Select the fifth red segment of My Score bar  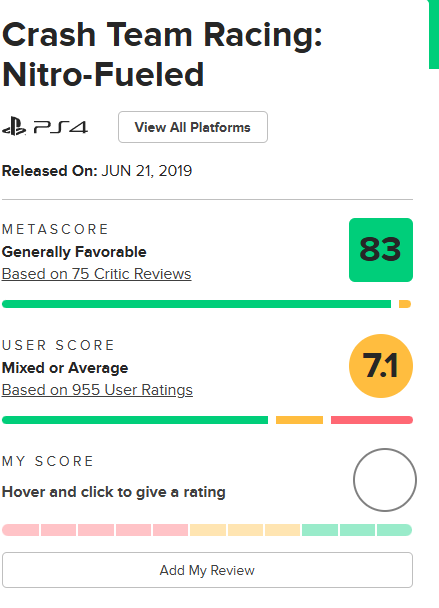pyautogui.click(x=171, y=530)
